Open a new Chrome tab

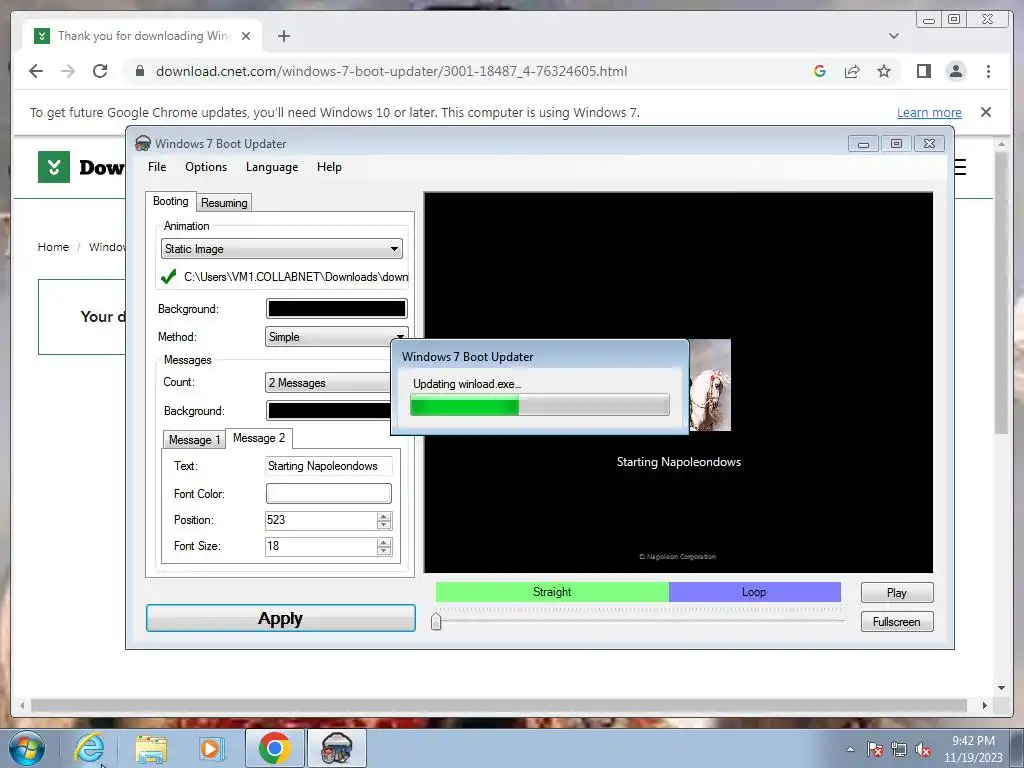click(283, 36)
